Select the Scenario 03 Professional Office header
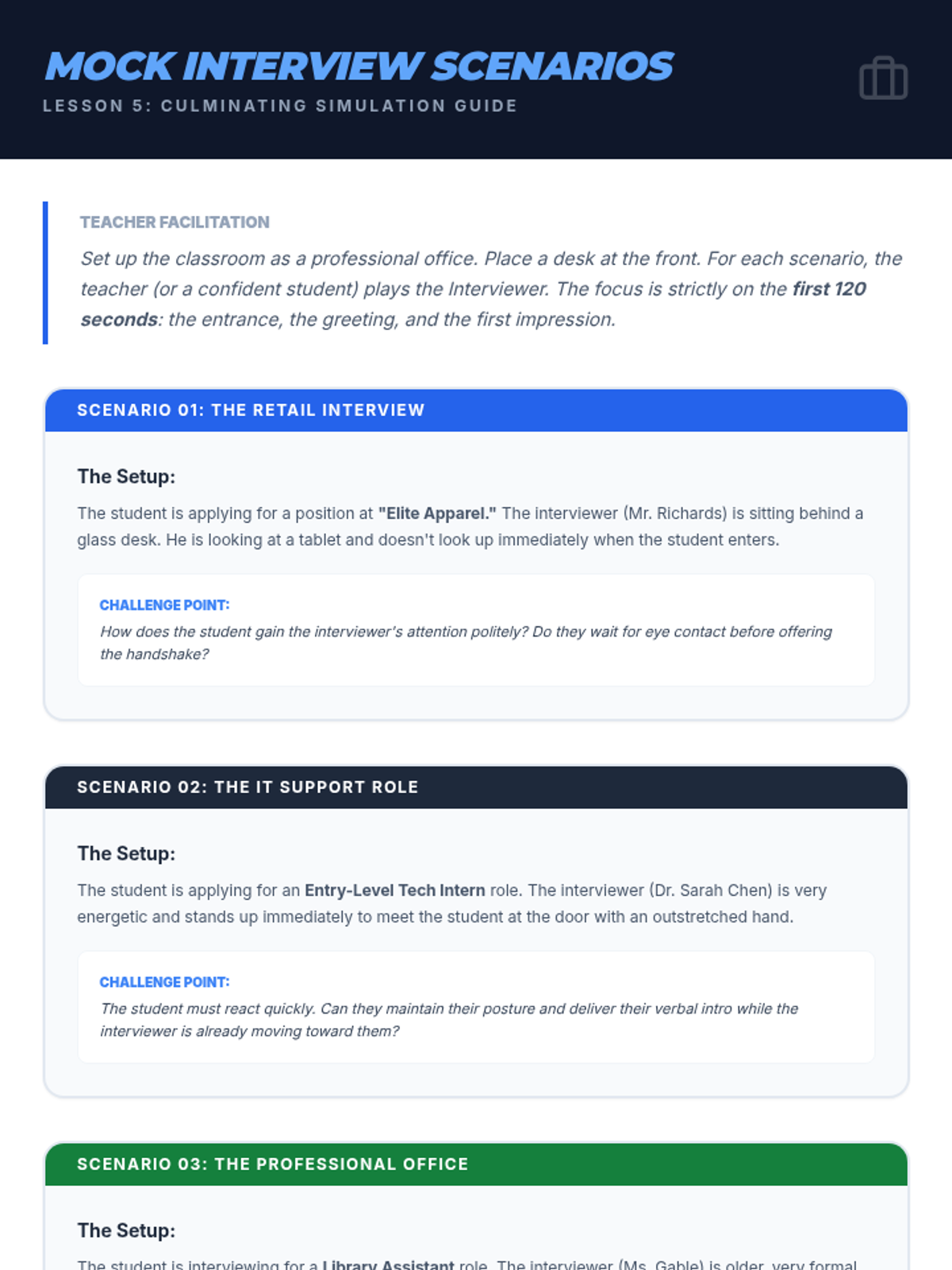The width and height of the screenshot is (952, 1270). [x=476, y=1164]
